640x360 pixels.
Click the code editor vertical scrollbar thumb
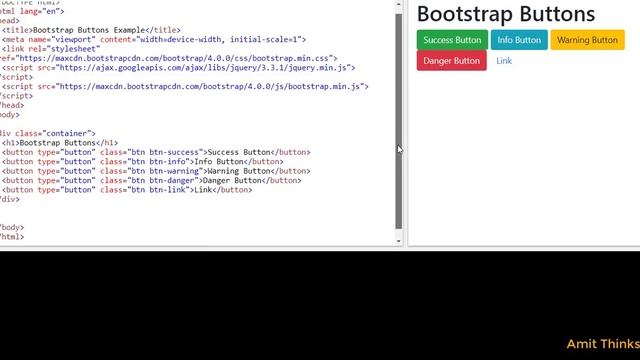[399, 121]
